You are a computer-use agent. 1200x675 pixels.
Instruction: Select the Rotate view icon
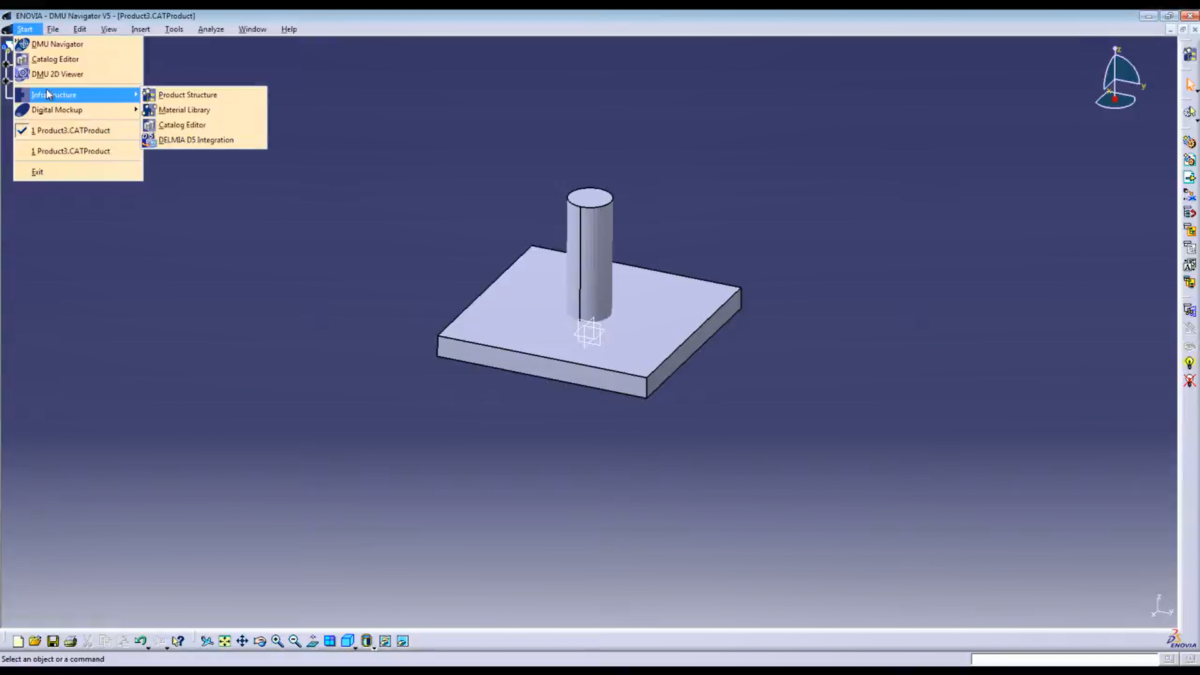260,641
